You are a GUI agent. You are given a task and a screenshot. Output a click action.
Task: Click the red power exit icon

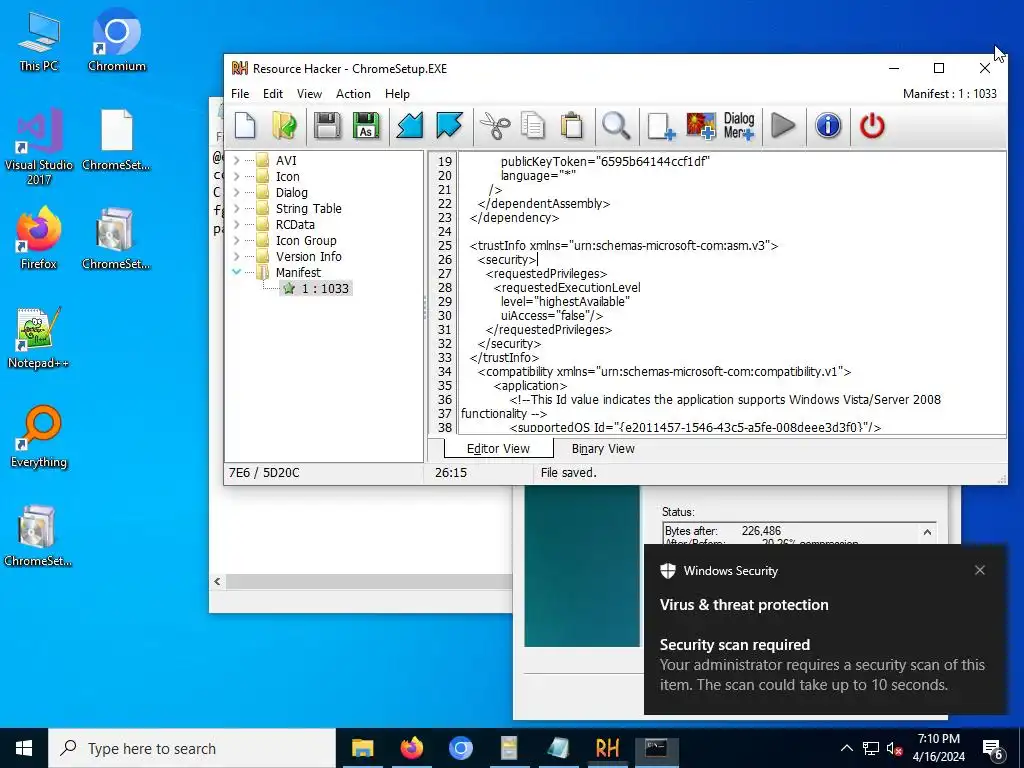[872, 125]
